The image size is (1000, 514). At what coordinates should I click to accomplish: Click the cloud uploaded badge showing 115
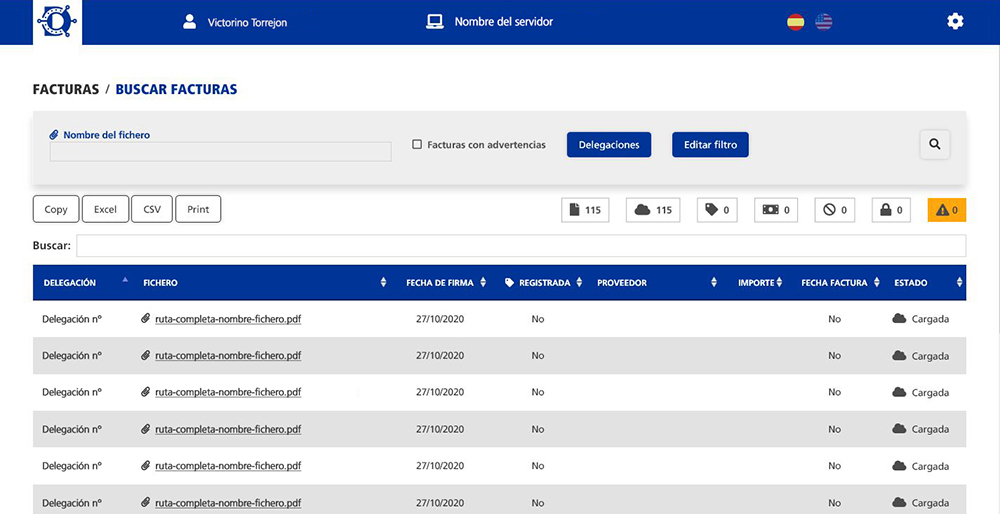[x=653, y=210]
